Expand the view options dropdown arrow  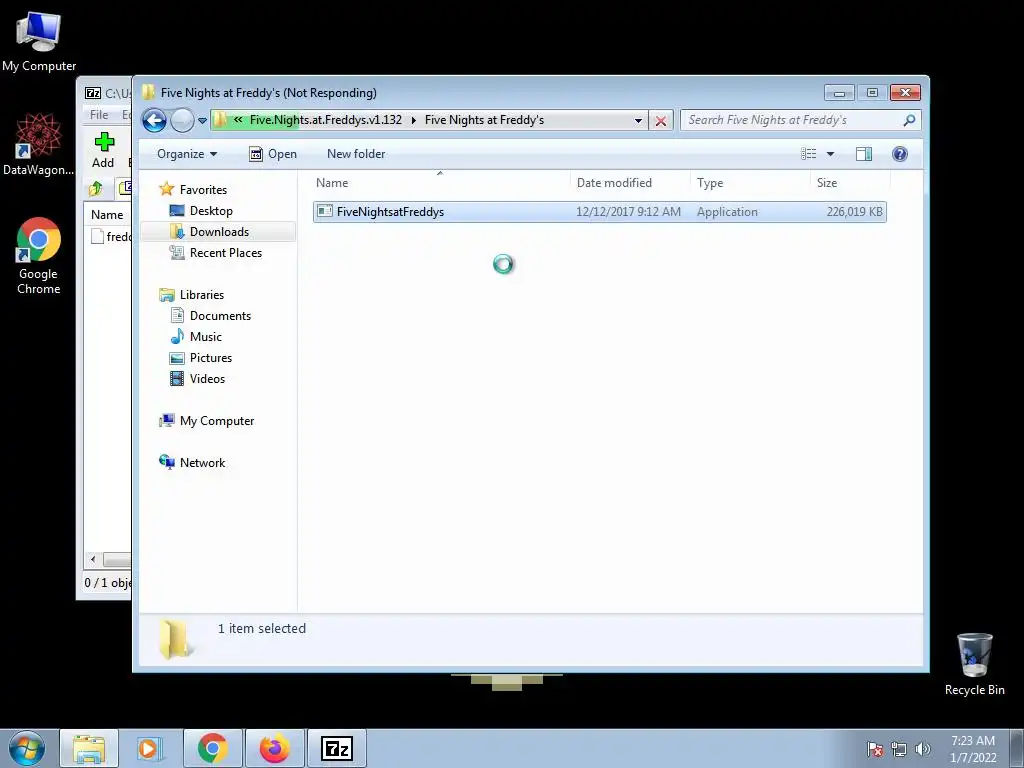(831, 154)
